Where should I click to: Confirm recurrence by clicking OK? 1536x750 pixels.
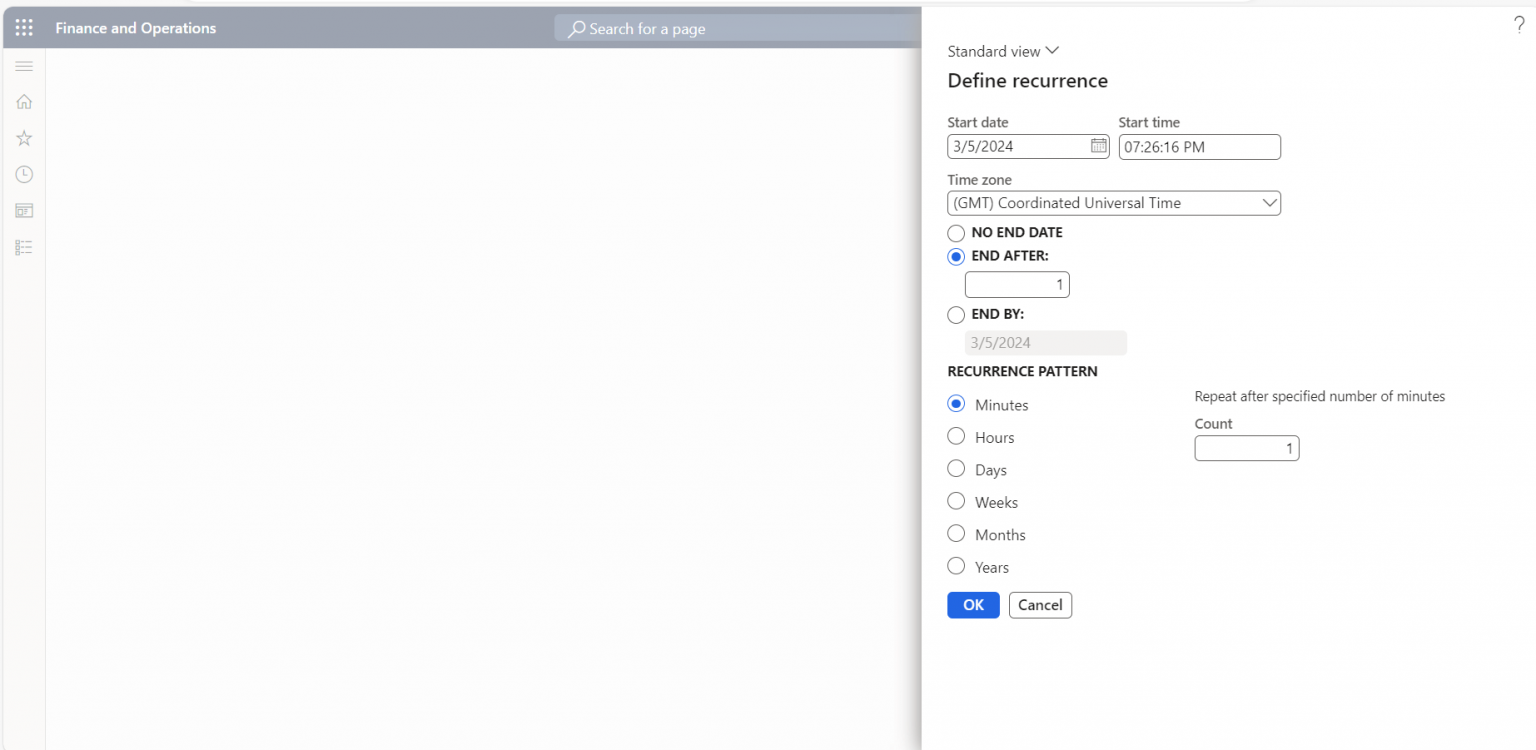pyautogui.click(x=972, y=605)
